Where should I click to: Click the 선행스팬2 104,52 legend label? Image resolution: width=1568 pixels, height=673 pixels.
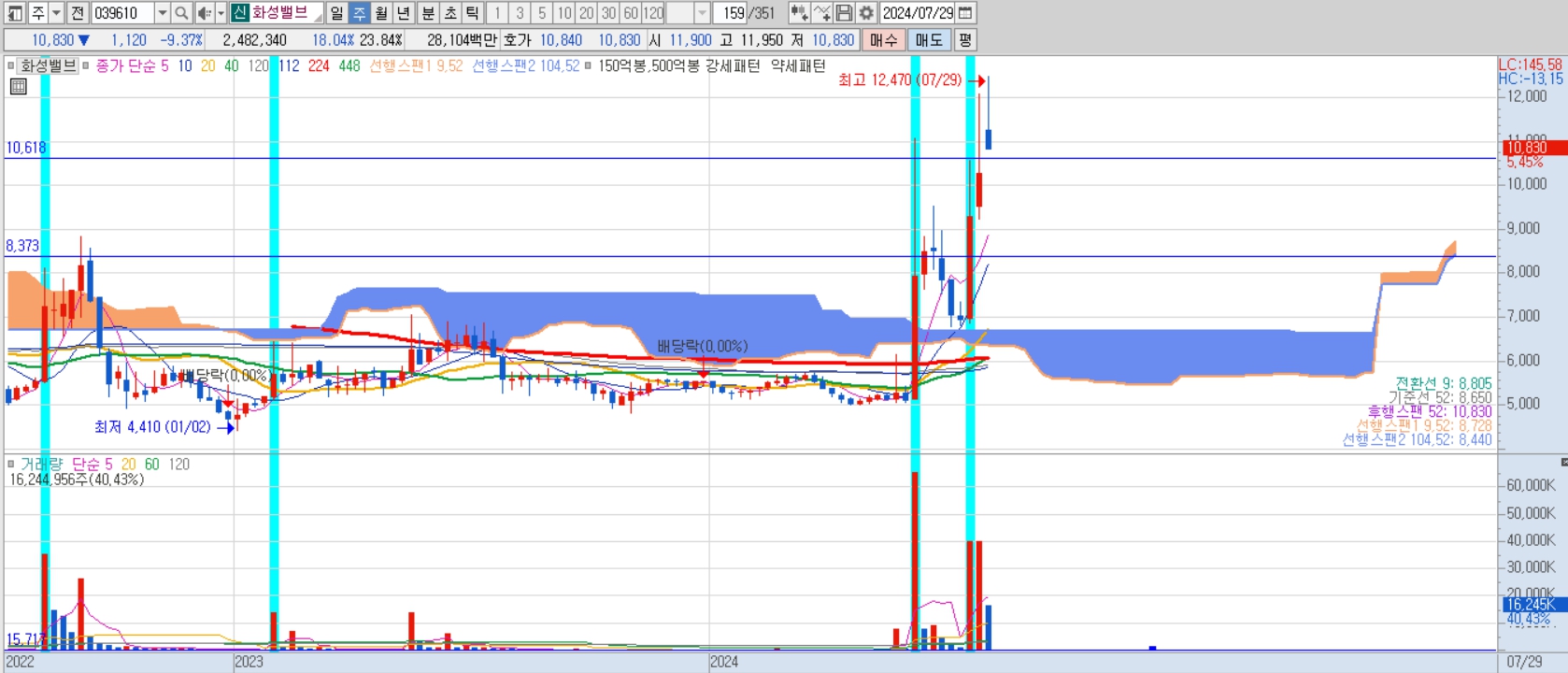pos(526,65)
